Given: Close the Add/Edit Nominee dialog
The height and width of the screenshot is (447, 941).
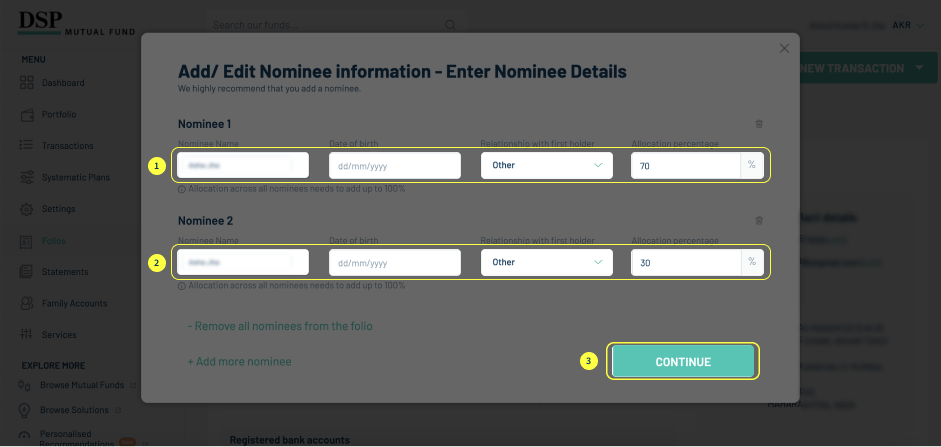Looking at the screenshot, I should 784,48.
